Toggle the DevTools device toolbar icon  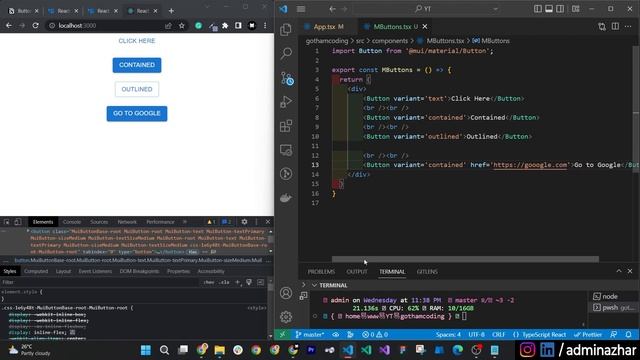18,222
